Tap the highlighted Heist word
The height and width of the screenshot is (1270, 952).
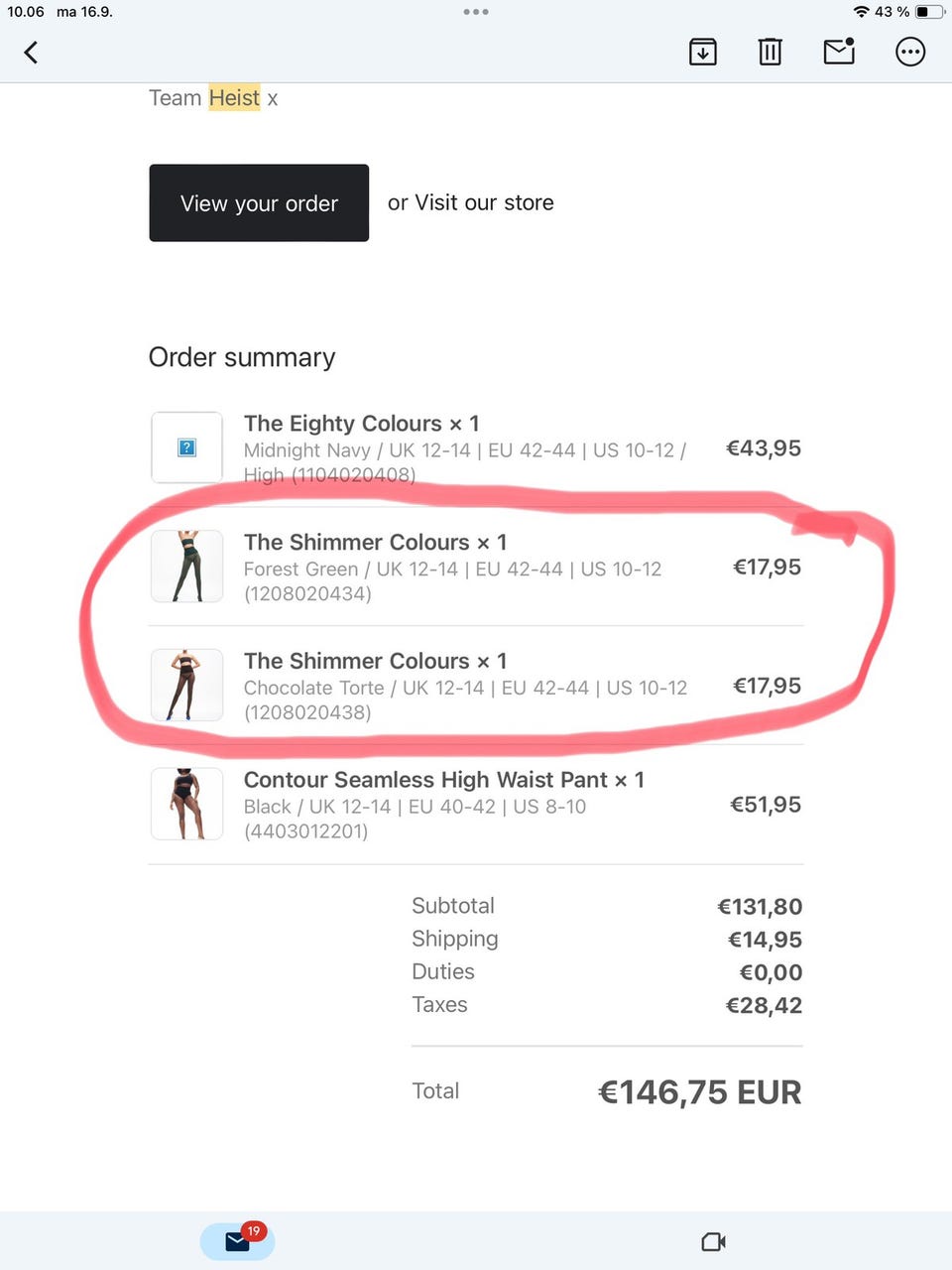(234, 97)
